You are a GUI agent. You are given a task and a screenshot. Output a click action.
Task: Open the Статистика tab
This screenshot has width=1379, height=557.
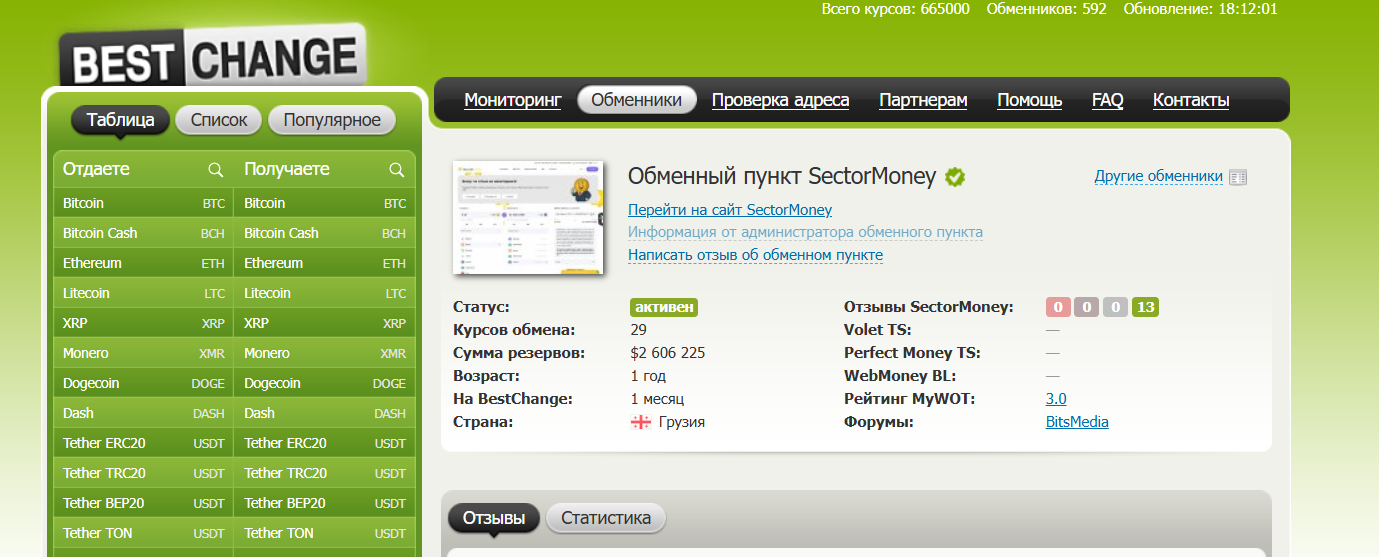606,518
